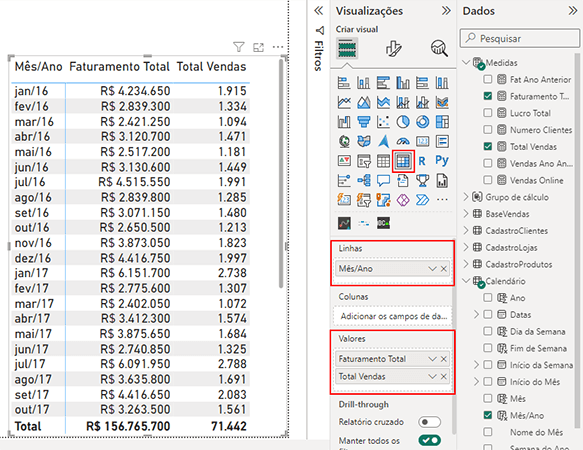Expand the Grupo de cálculo table

[466, 197]
